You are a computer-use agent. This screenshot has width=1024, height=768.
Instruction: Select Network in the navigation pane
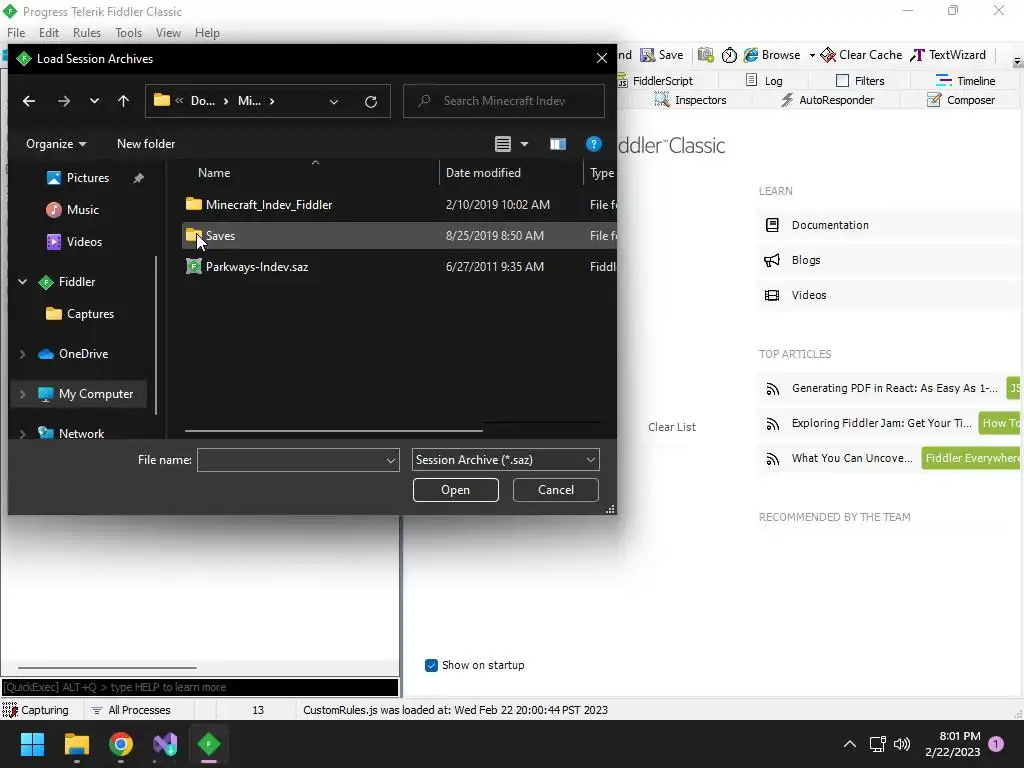81,433
